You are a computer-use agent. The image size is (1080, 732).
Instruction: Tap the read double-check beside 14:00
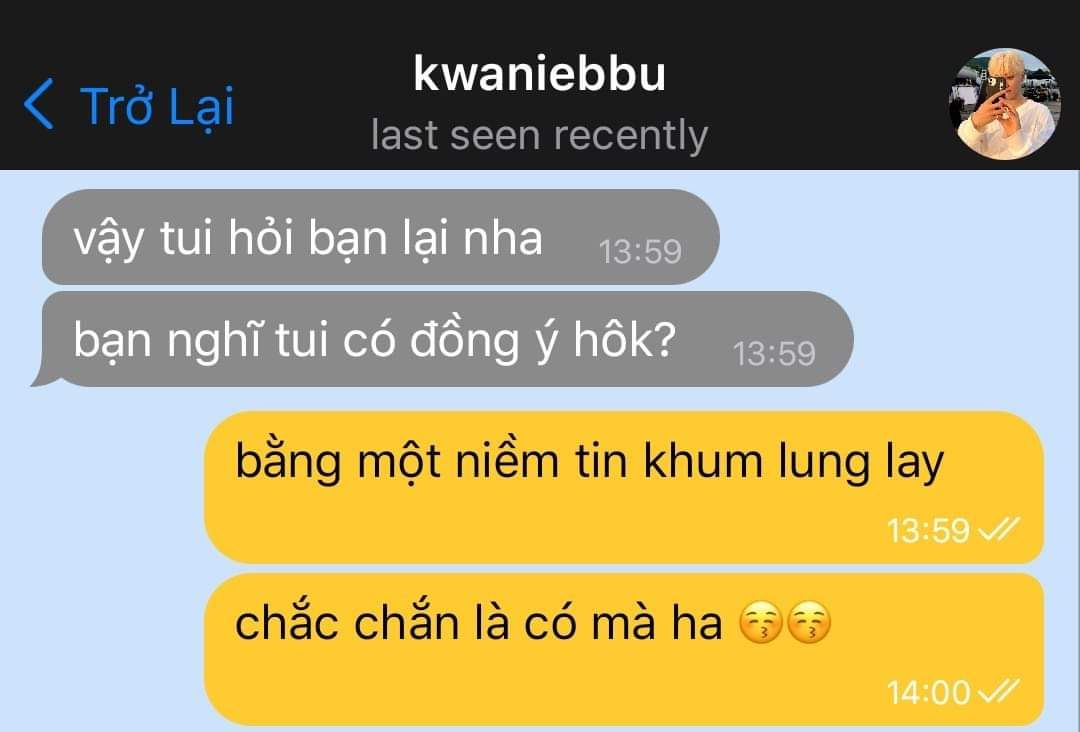[x=999, y=691]
